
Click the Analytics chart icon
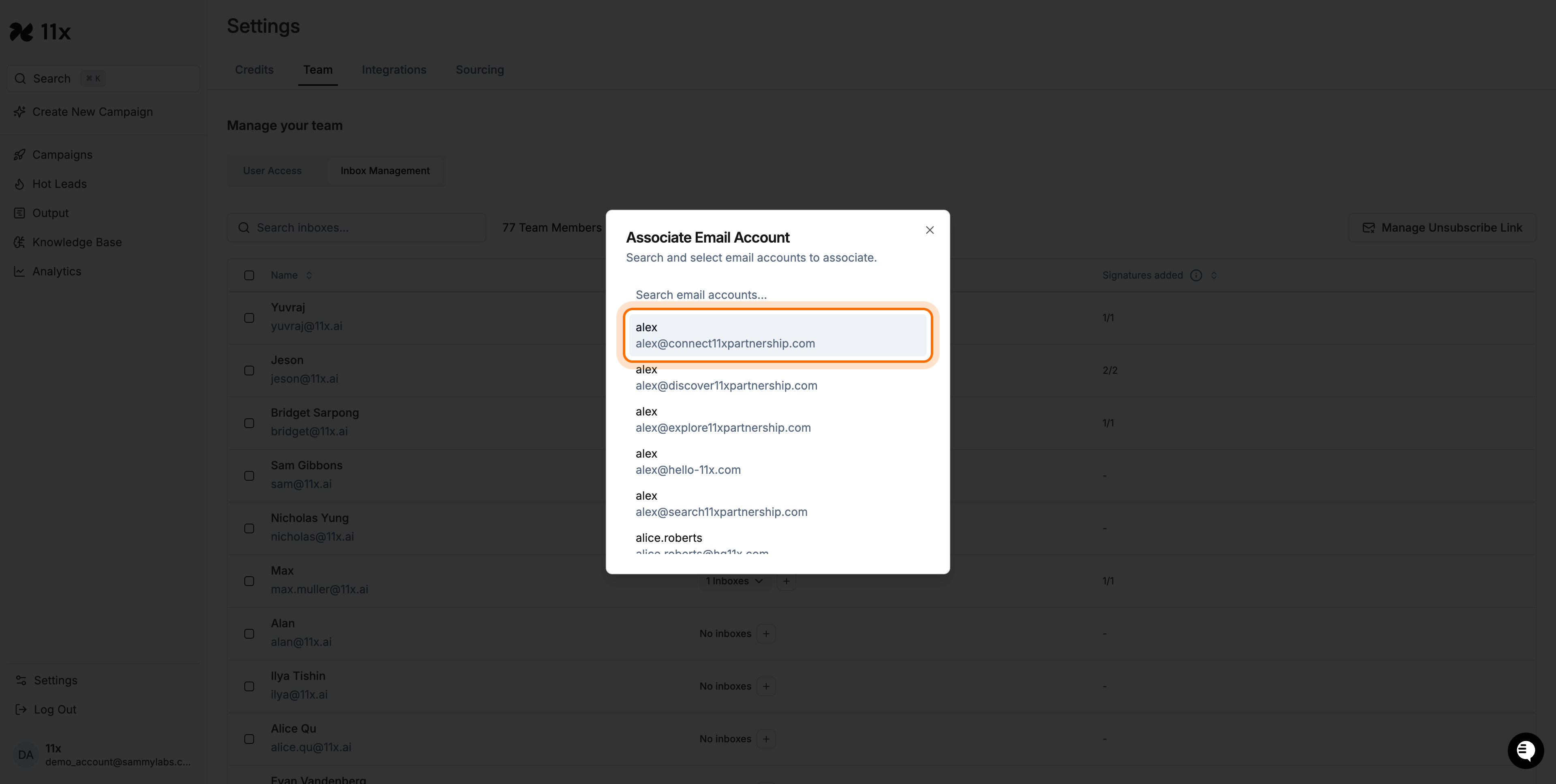(x=19, y=272)
